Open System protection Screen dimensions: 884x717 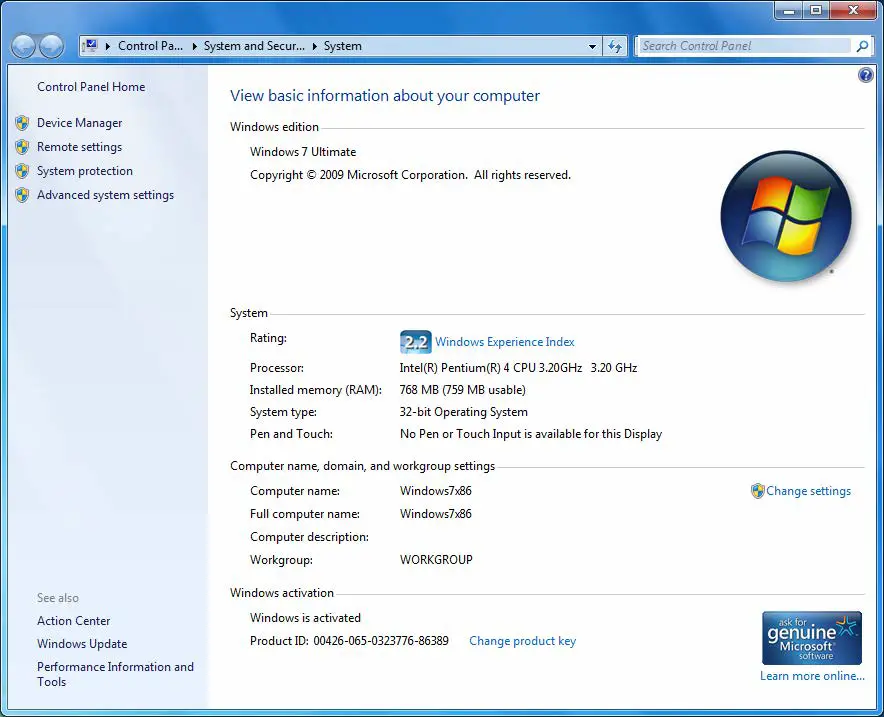coord(85,171)
